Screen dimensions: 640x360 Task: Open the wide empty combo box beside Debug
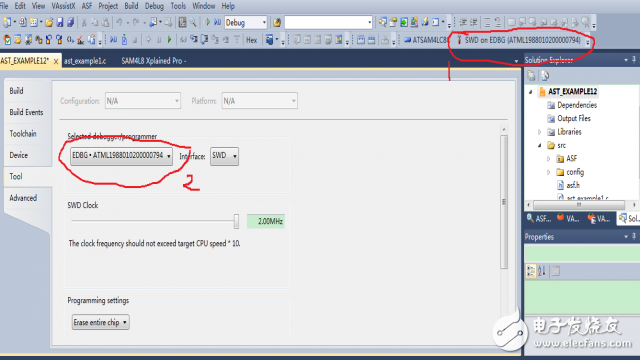point(328,22)
